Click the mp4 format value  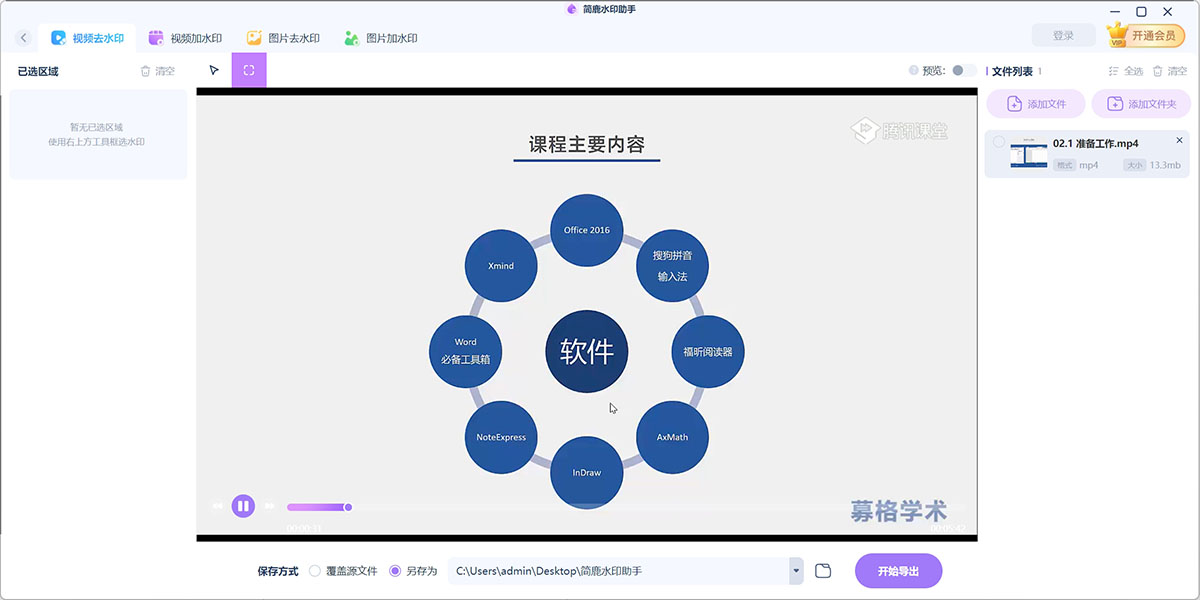coord(1089,165)
